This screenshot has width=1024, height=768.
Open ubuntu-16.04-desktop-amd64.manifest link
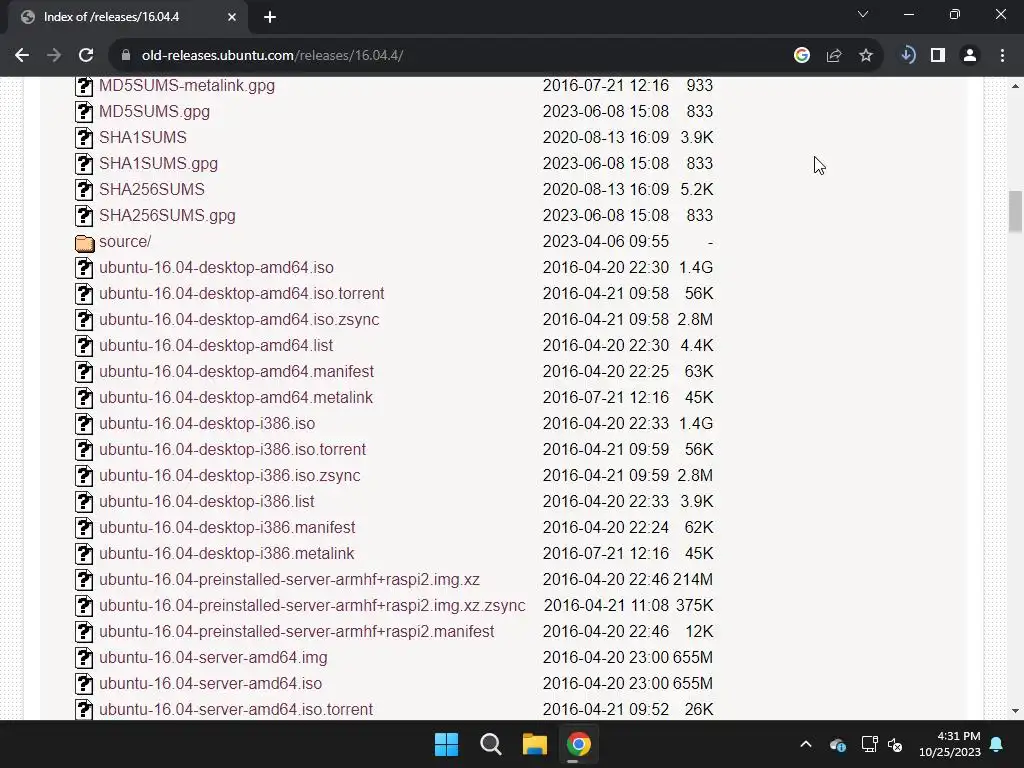click(236, 372)
